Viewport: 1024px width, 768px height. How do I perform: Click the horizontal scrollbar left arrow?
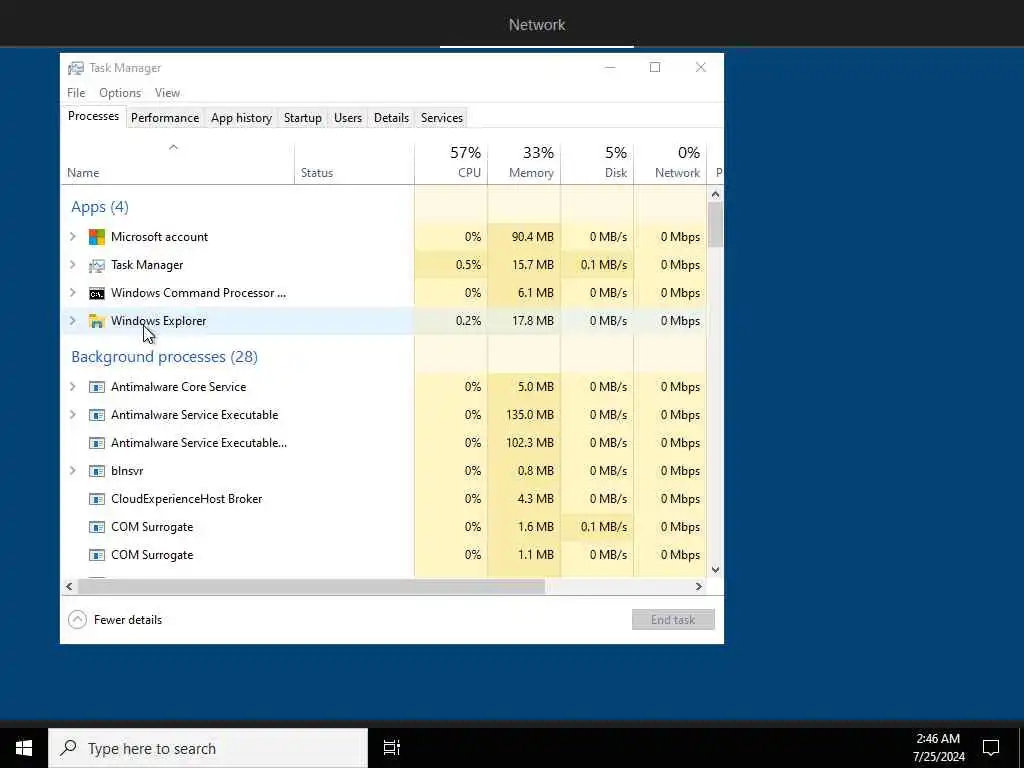click(69, 586)
